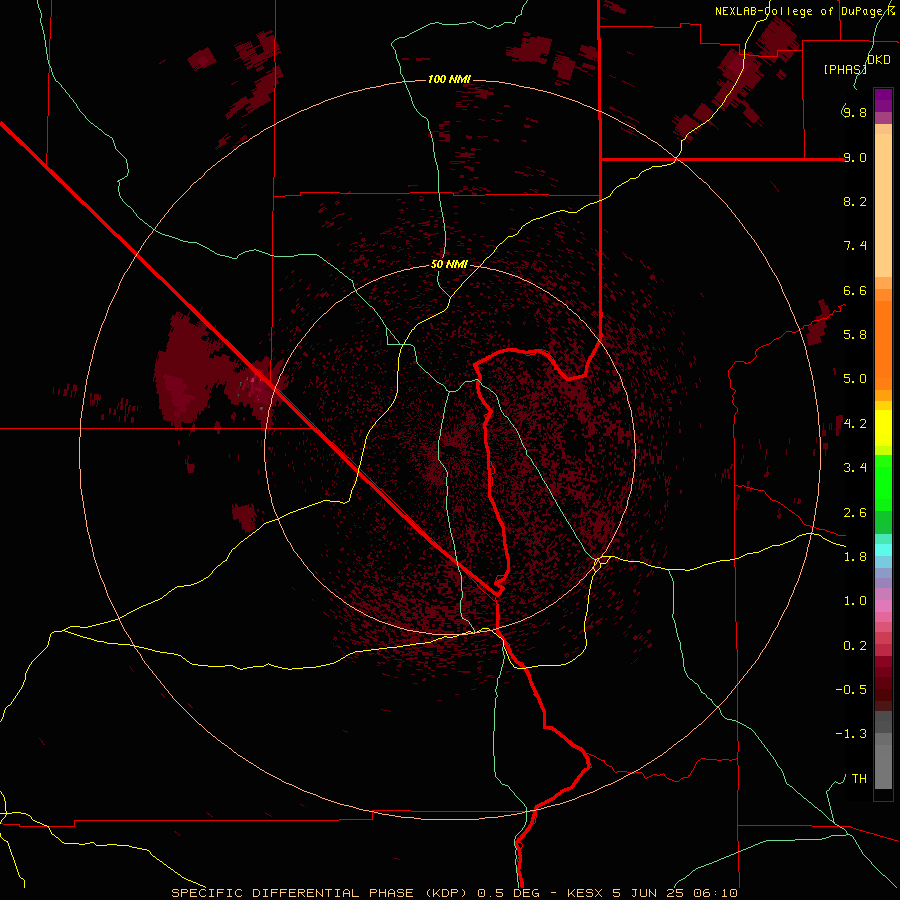900x900 pixels.
Task: Click the 3.4 legend value
Action: point(855,468)
